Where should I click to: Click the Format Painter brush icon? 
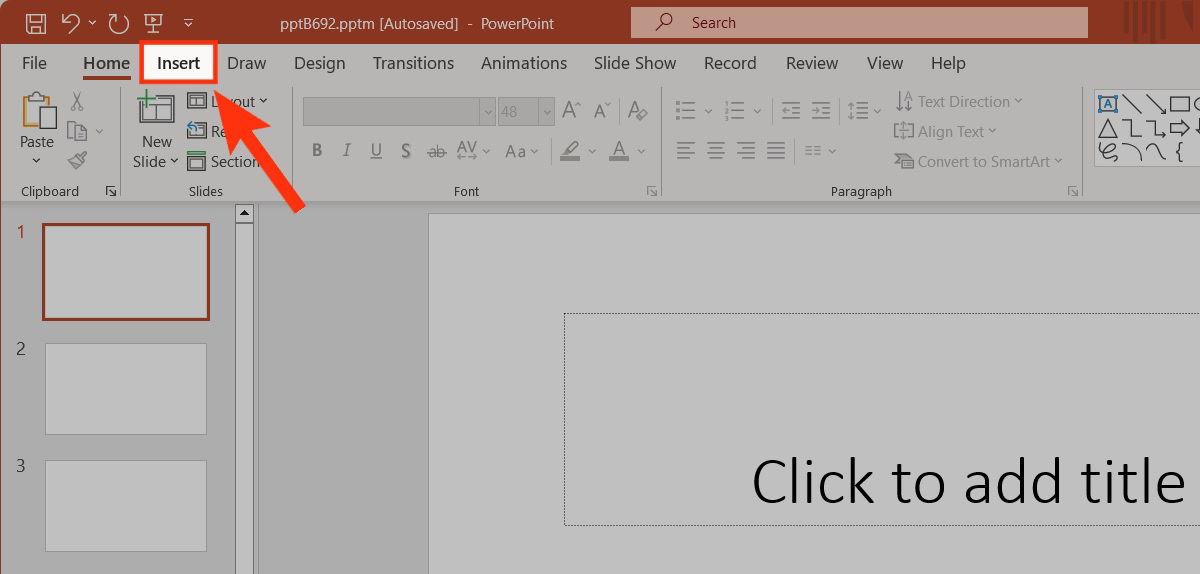point(77,160)
